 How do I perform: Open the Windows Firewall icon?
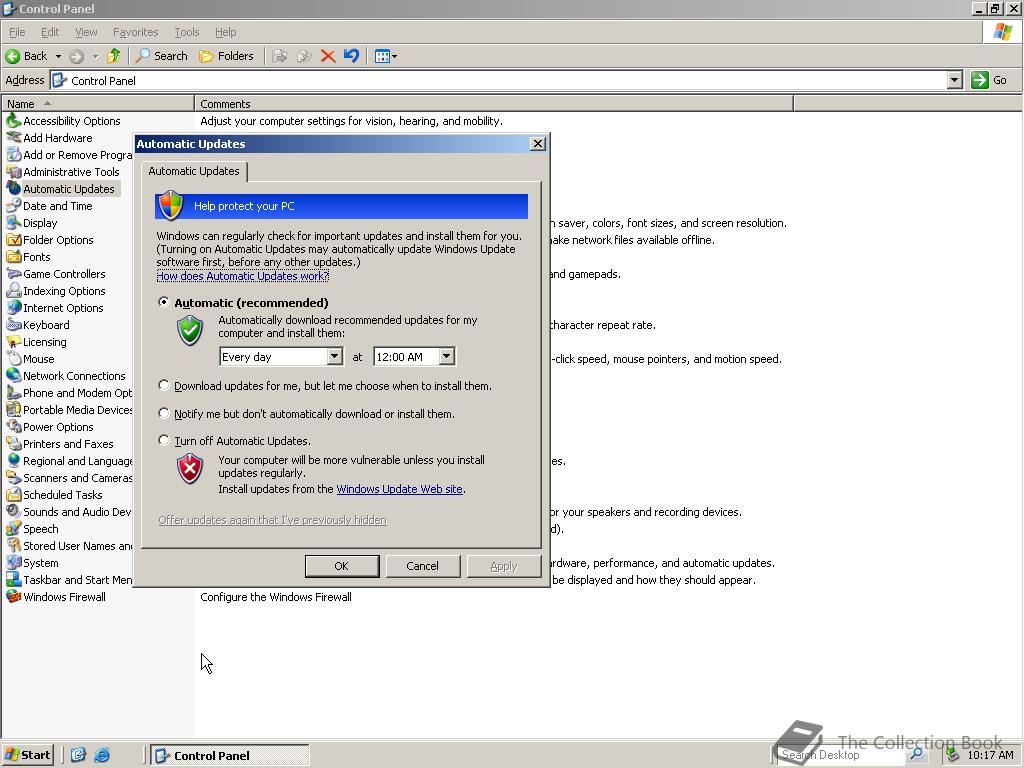pyautogui.click(x=14, y=596)
